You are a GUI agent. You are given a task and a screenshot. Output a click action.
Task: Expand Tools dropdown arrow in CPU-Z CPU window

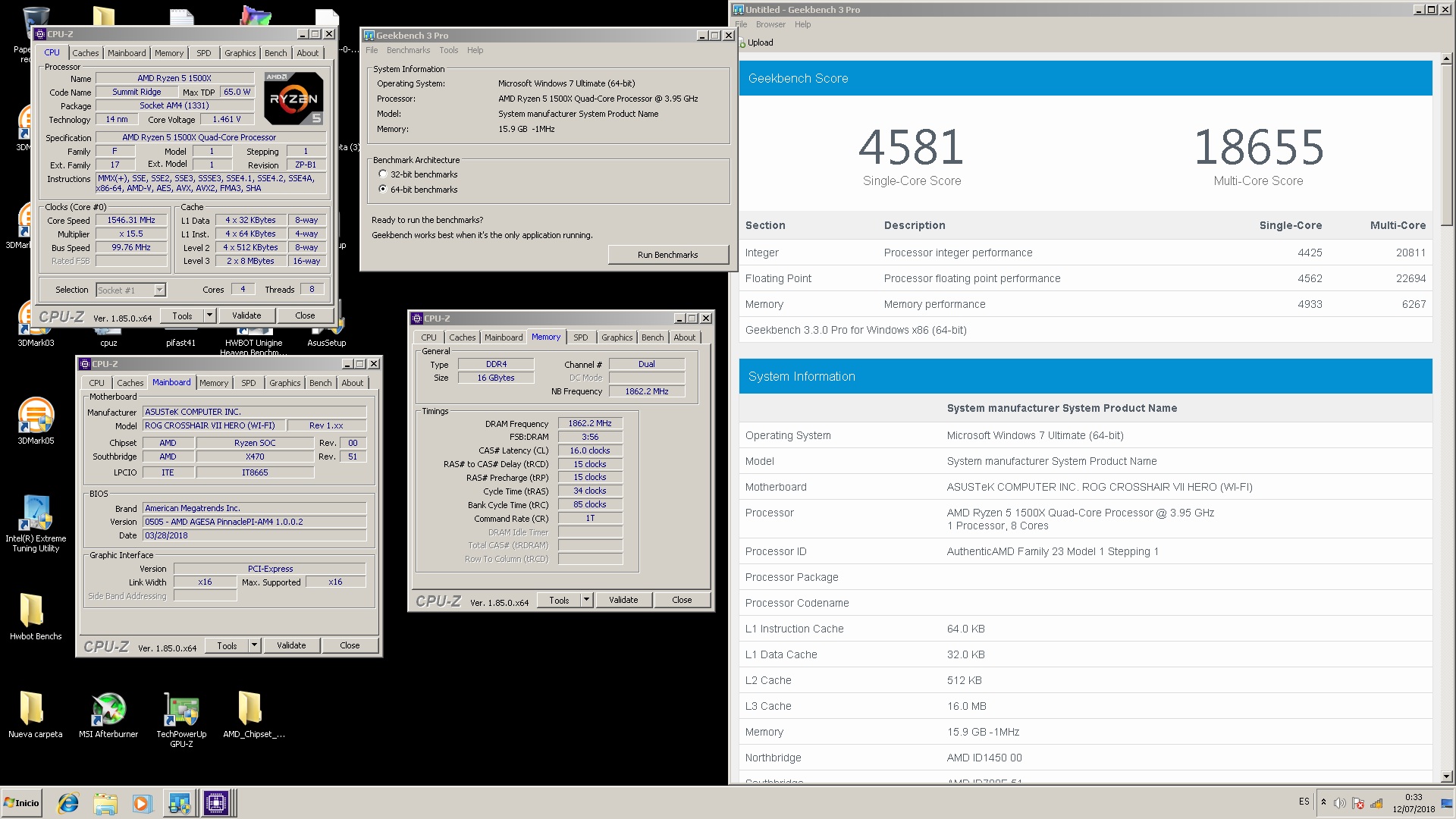click(x=209, y=315)
